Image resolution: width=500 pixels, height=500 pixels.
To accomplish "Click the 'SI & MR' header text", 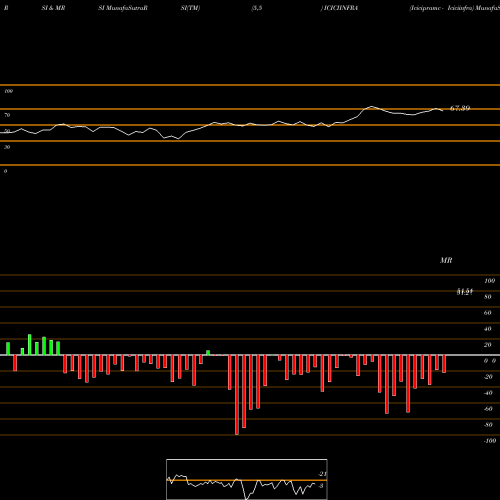I will click(x=53, y=8).
